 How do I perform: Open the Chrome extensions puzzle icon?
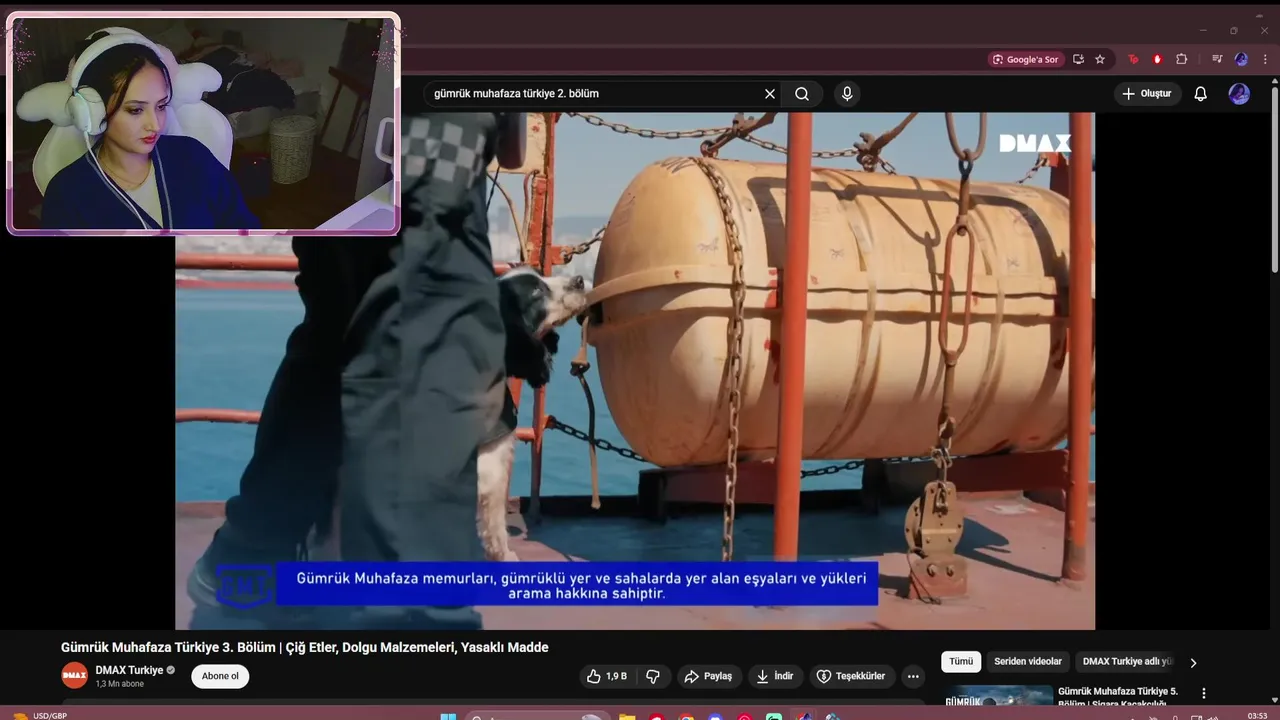tap(1181, 59)
